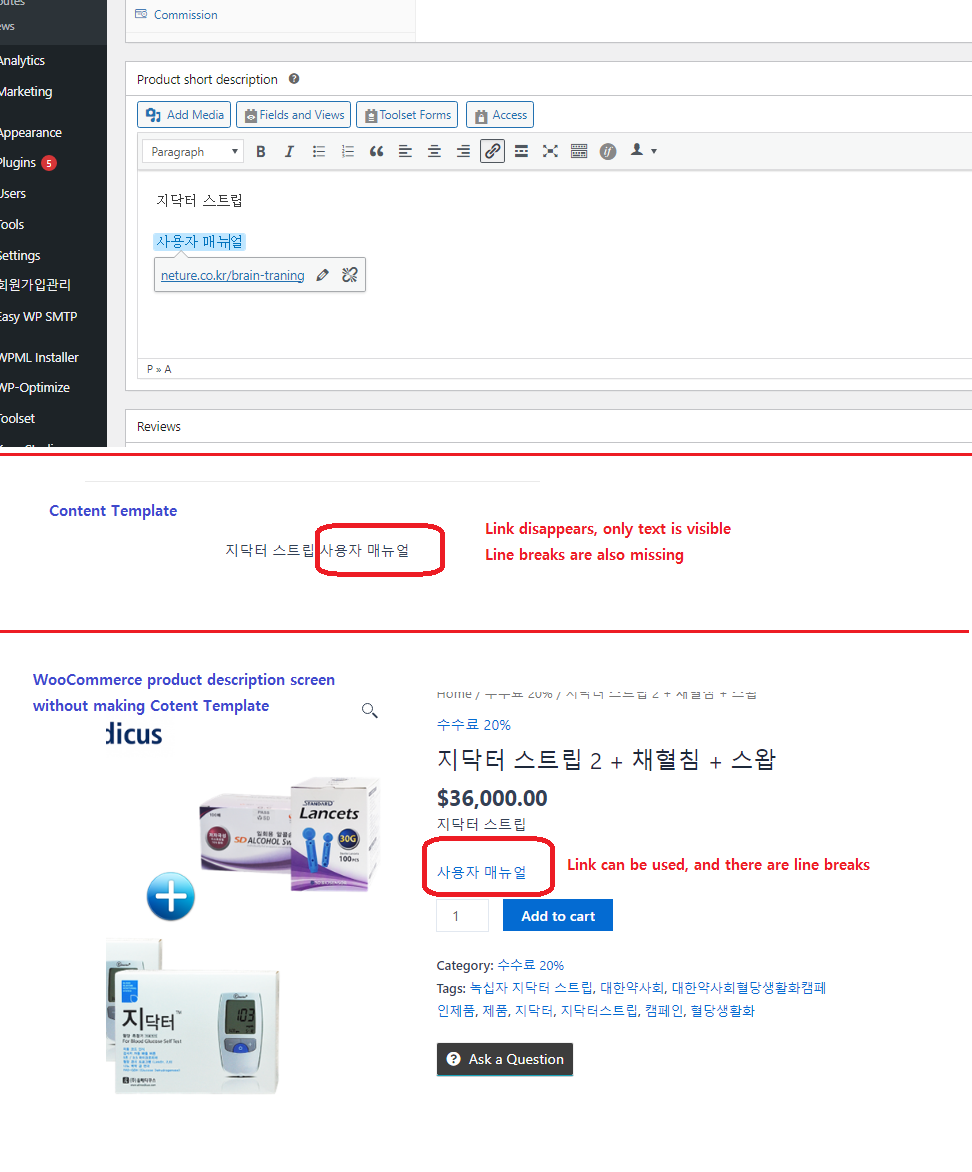Open Appearance in the admin sidebar
This screenshot has width=972, height=1172.
[31, 133]
